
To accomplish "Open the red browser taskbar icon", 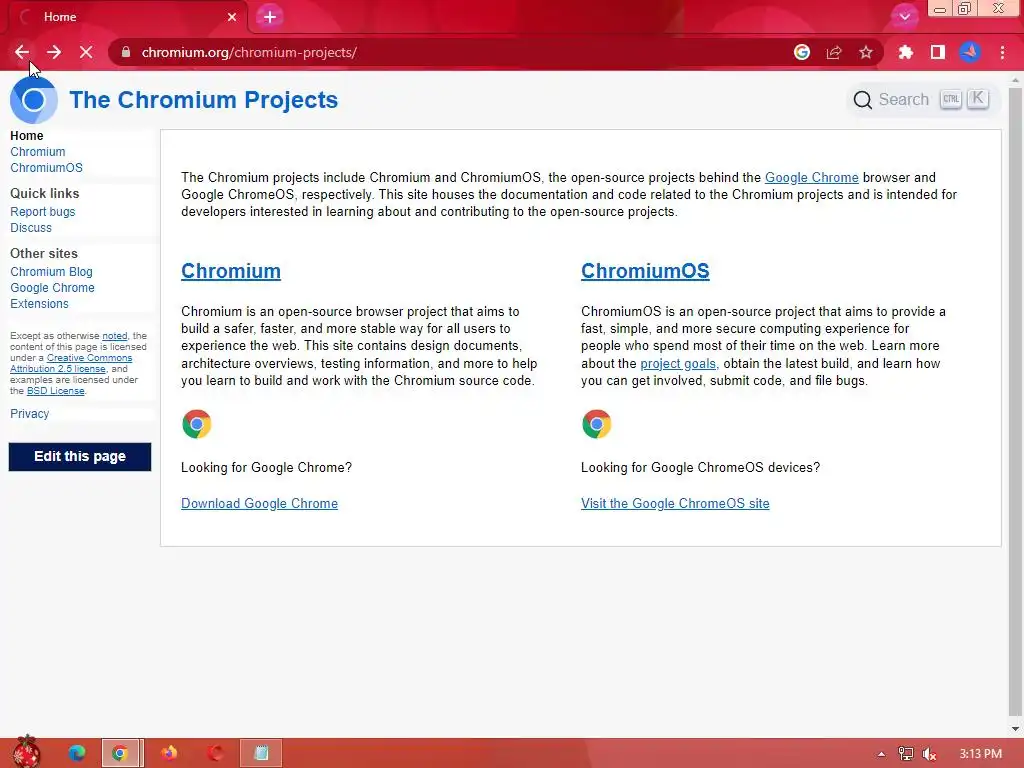I will tap(215, 753).
